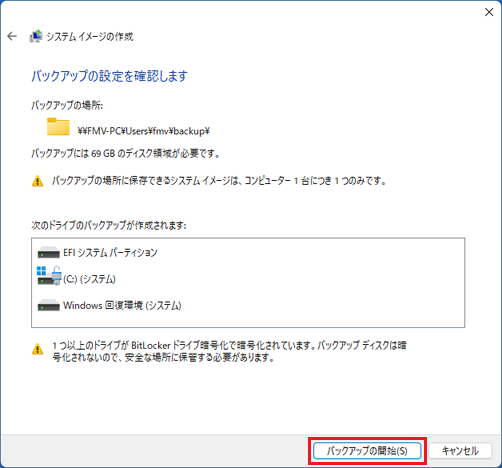Image resolution: width=502 pixels, height=468 pixels.
Task: Click the warning icon beside コンピューター 1 台につき
Action: point(37,181)
